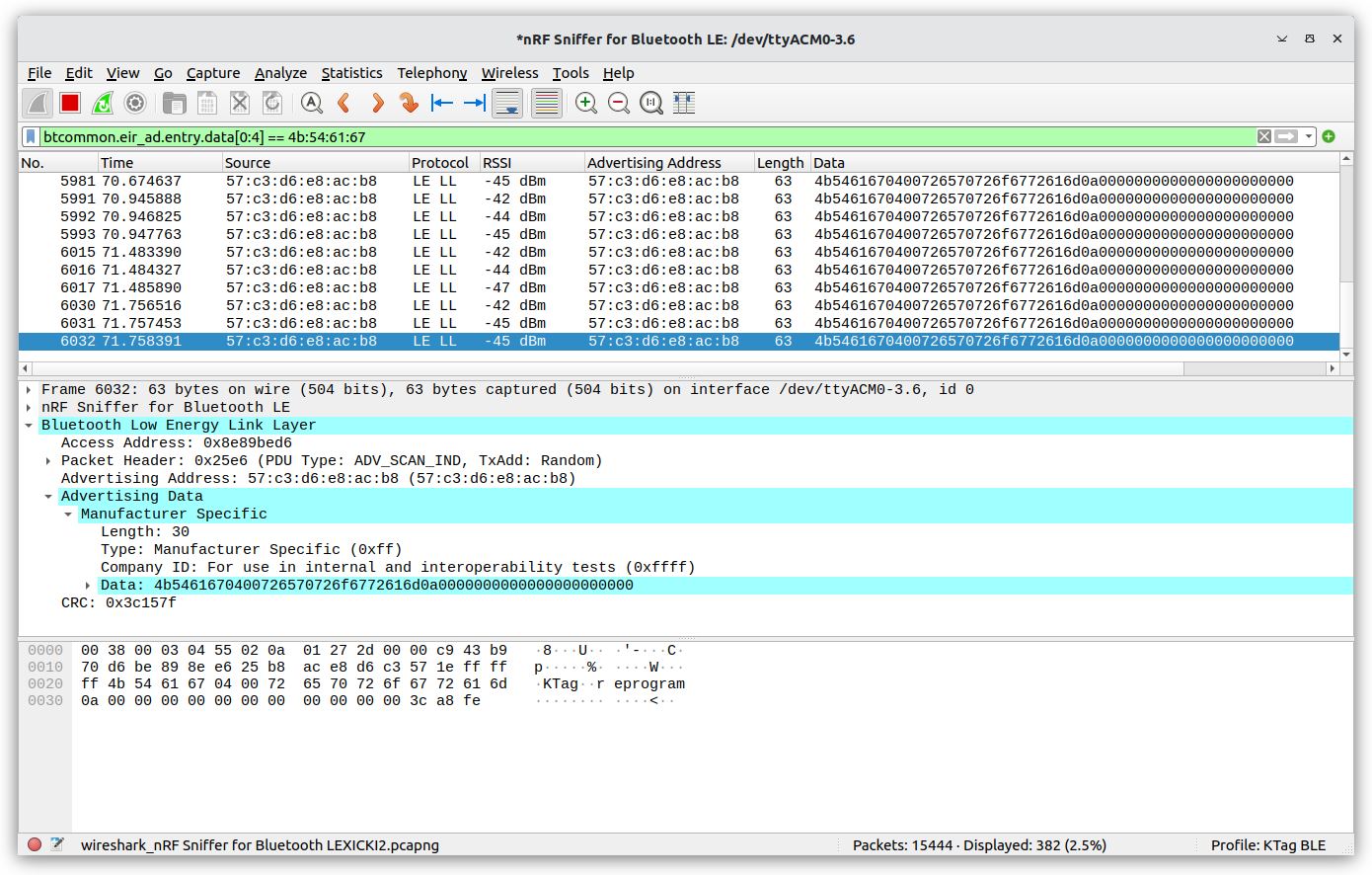This screenshot has height=875, width=1372.
Task: Open Find a packet magnifier icon
Action: (312, 103)
